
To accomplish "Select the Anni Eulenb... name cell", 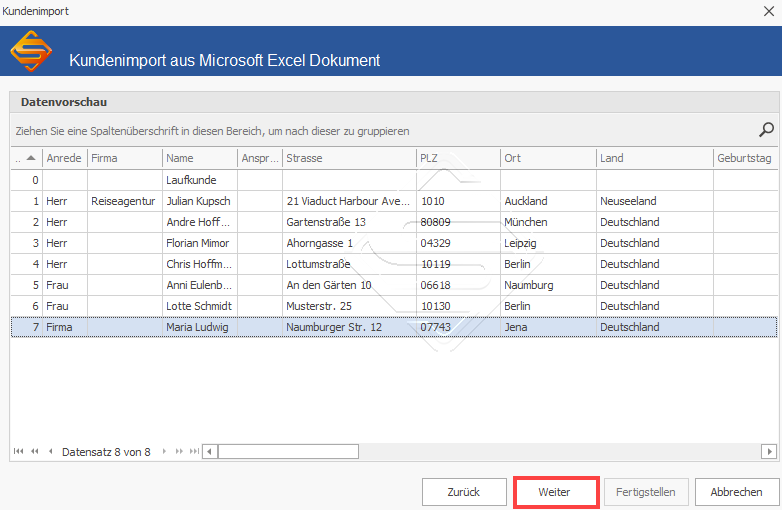I will click(x=200, y=285).
